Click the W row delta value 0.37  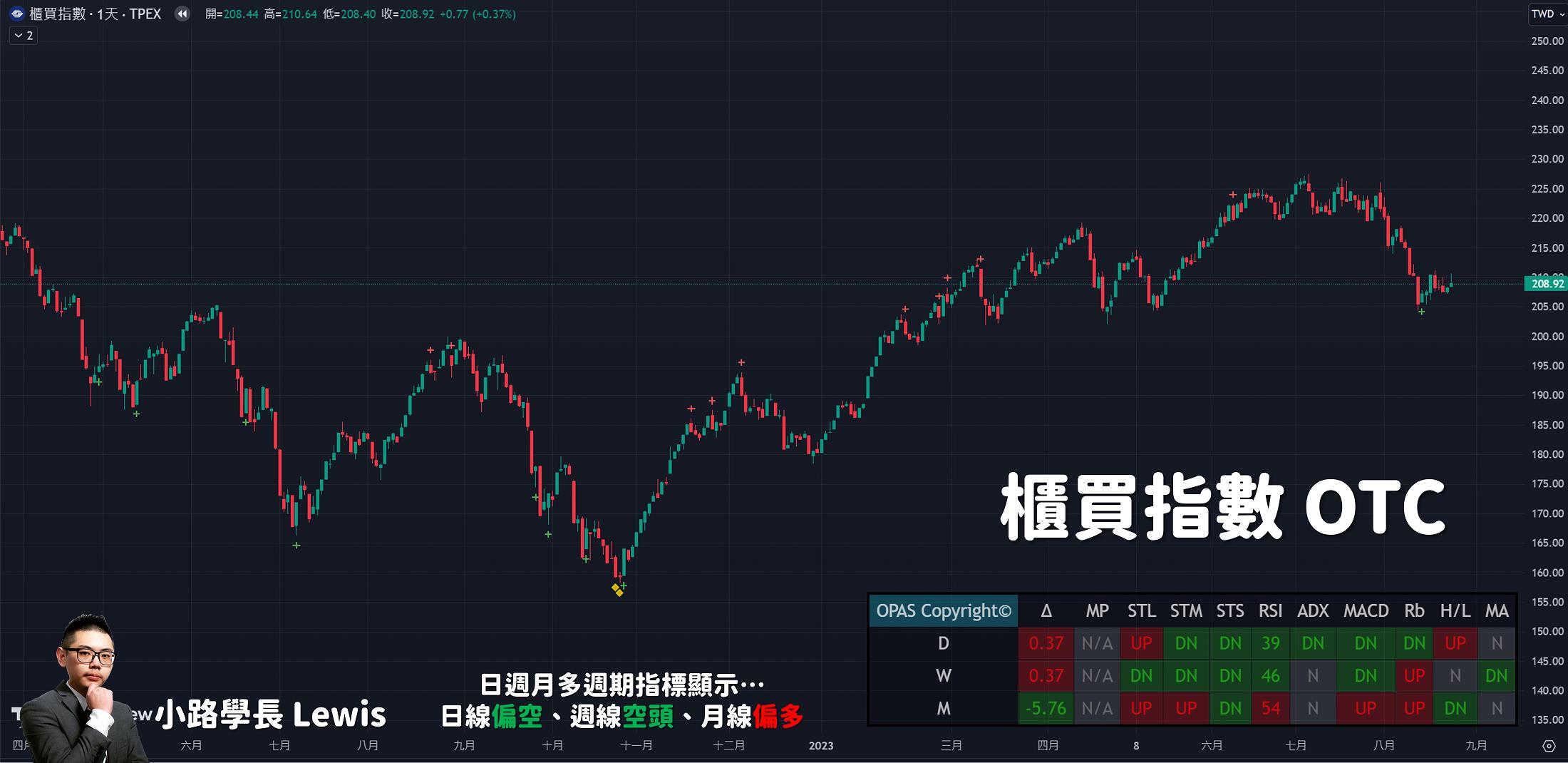[x=1046, y=675]
